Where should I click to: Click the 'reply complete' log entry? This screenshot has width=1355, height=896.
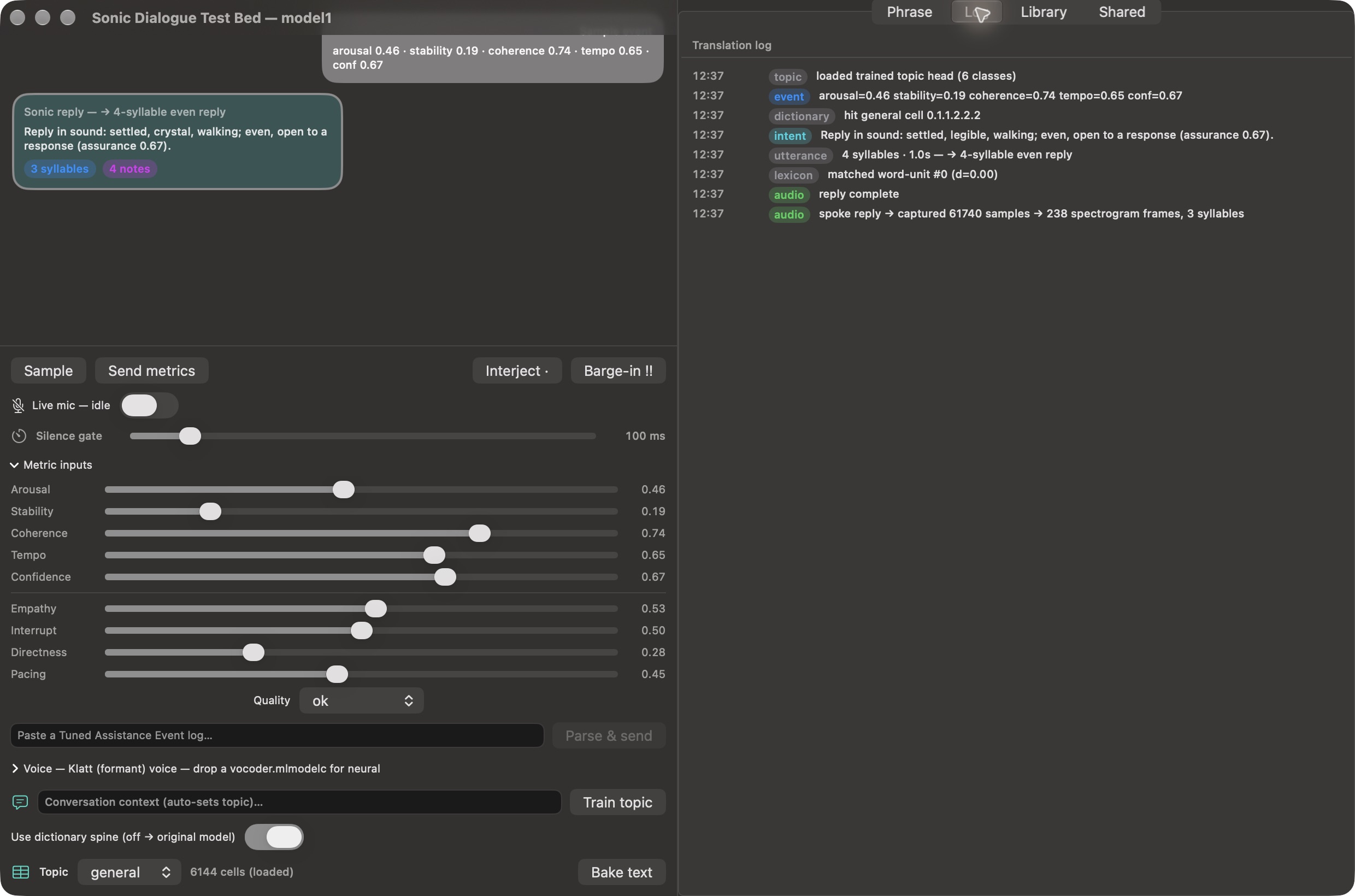pos(858,194)
